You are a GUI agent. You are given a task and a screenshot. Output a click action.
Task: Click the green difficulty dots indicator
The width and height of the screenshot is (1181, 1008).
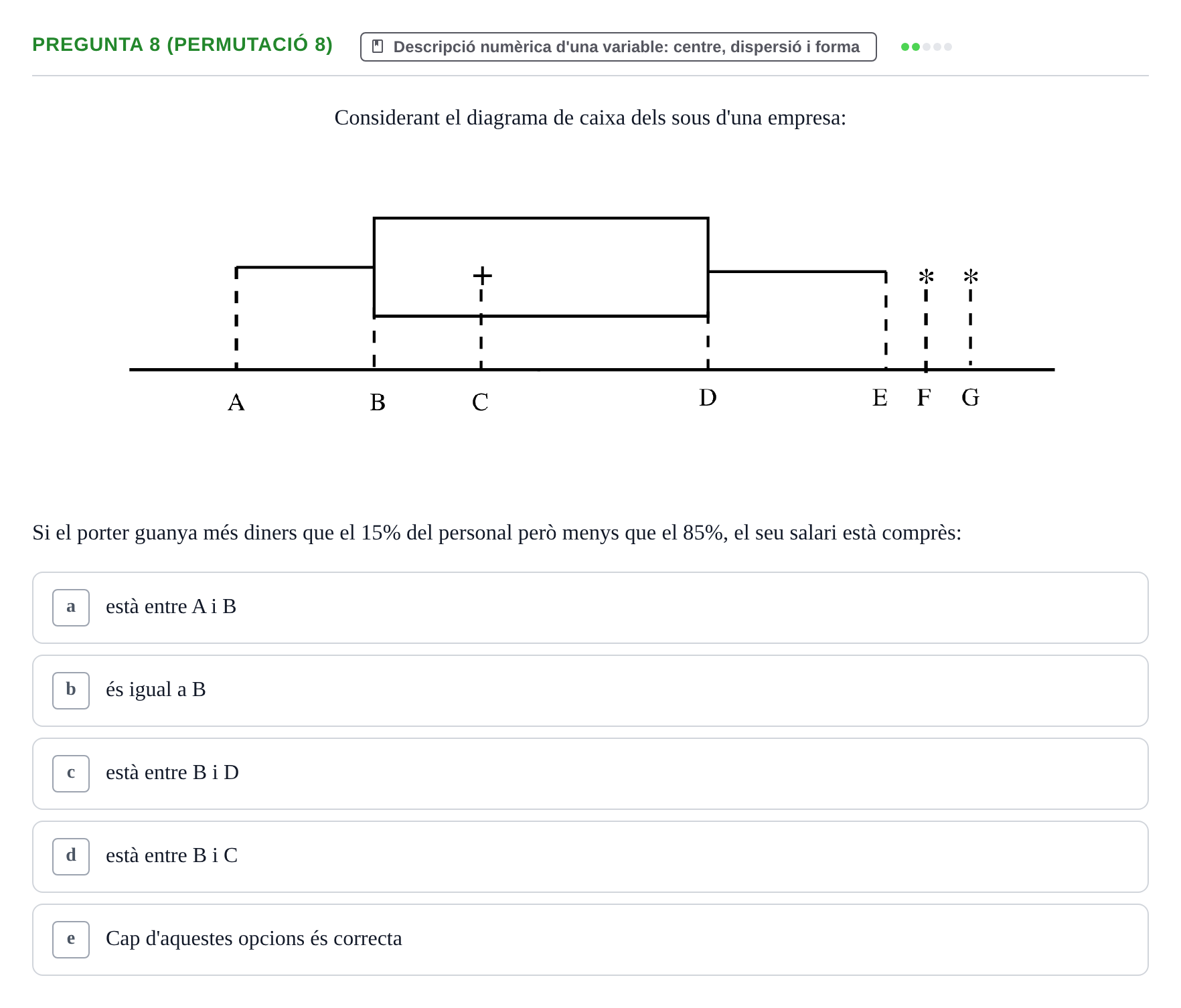point(927,47)
